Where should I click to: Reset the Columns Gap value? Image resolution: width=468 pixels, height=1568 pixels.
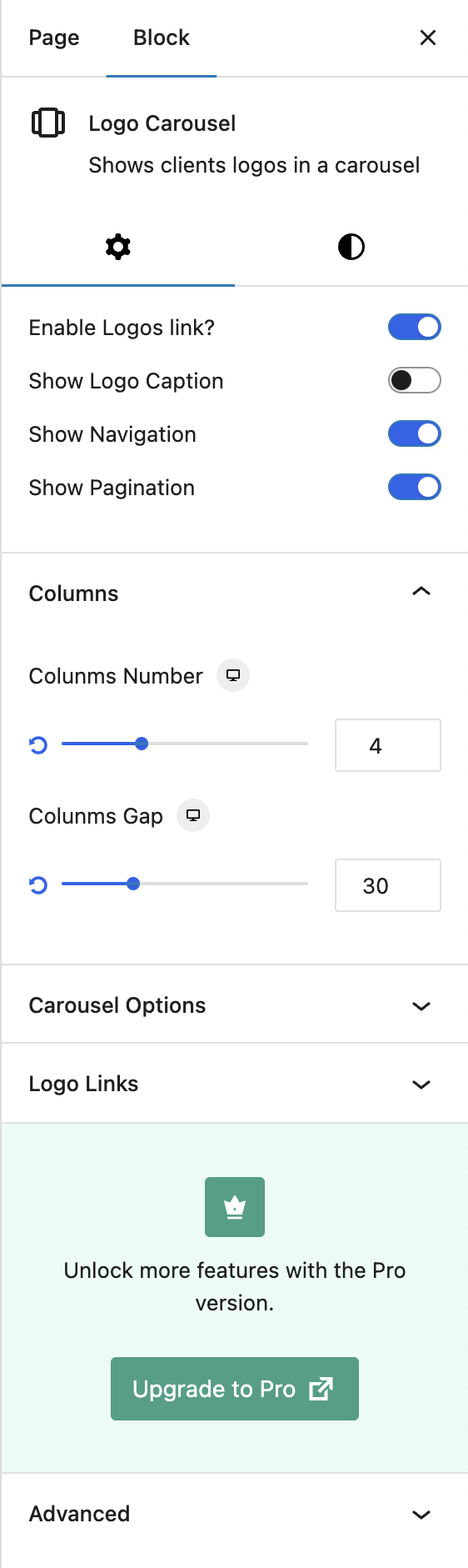pos(38,885)
